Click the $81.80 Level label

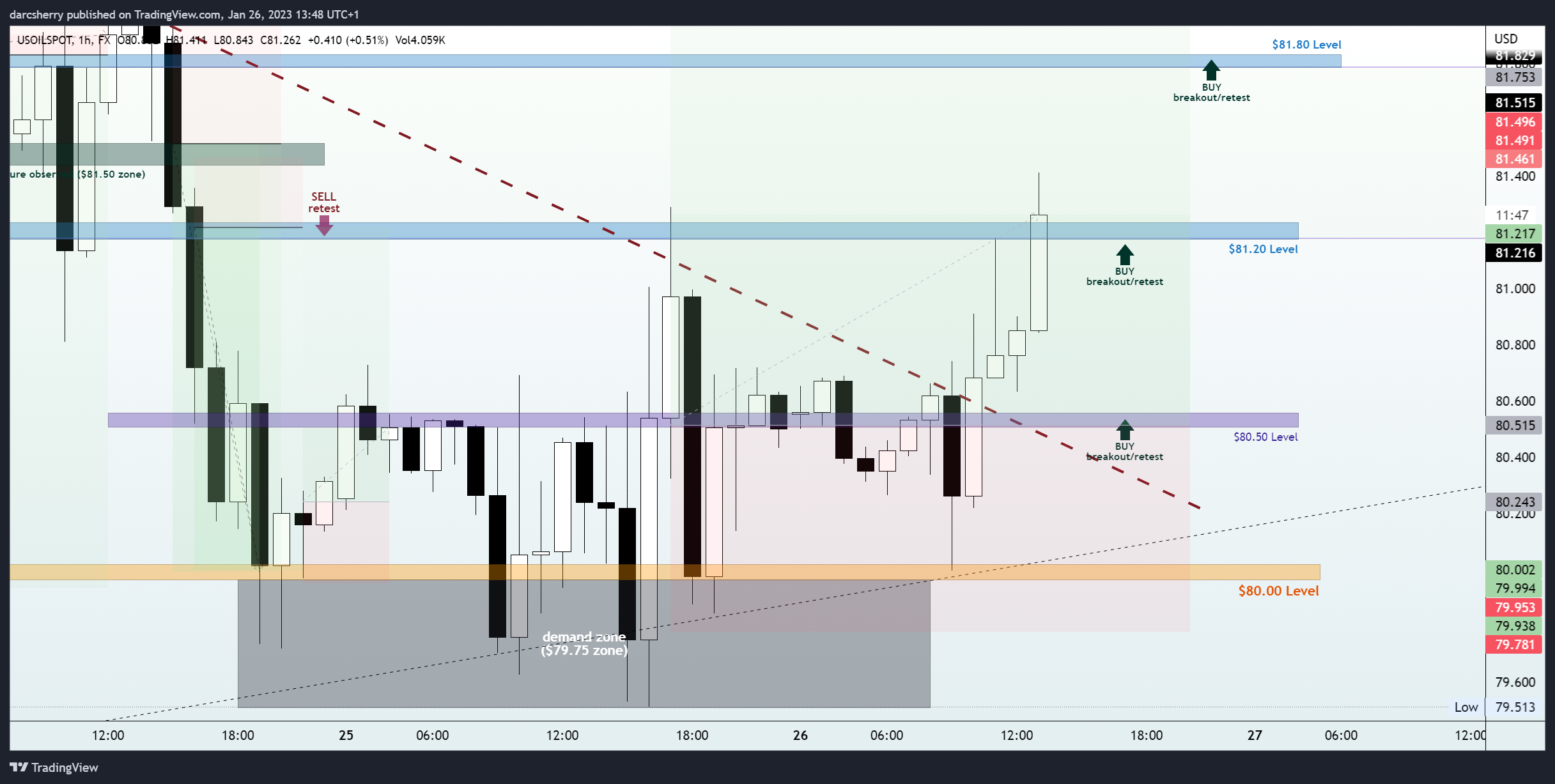[x=1306, y=44]
